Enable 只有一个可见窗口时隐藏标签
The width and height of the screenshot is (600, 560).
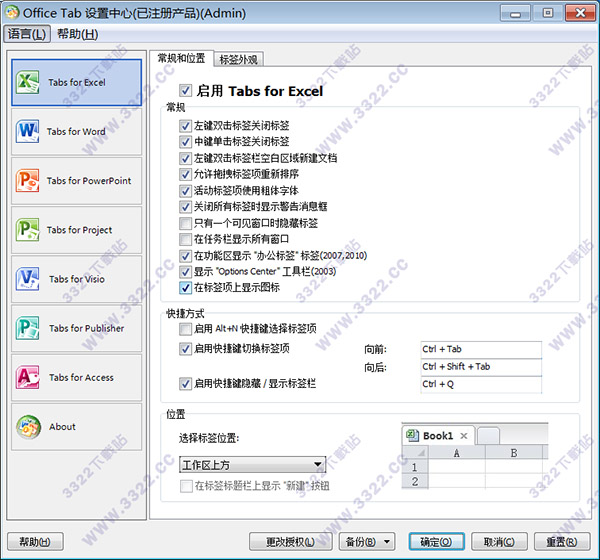tap(185, 223)
